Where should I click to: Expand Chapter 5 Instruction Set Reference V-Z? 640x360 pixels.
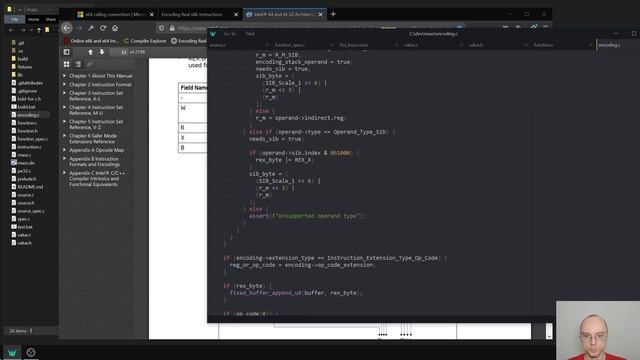point(64,122)
